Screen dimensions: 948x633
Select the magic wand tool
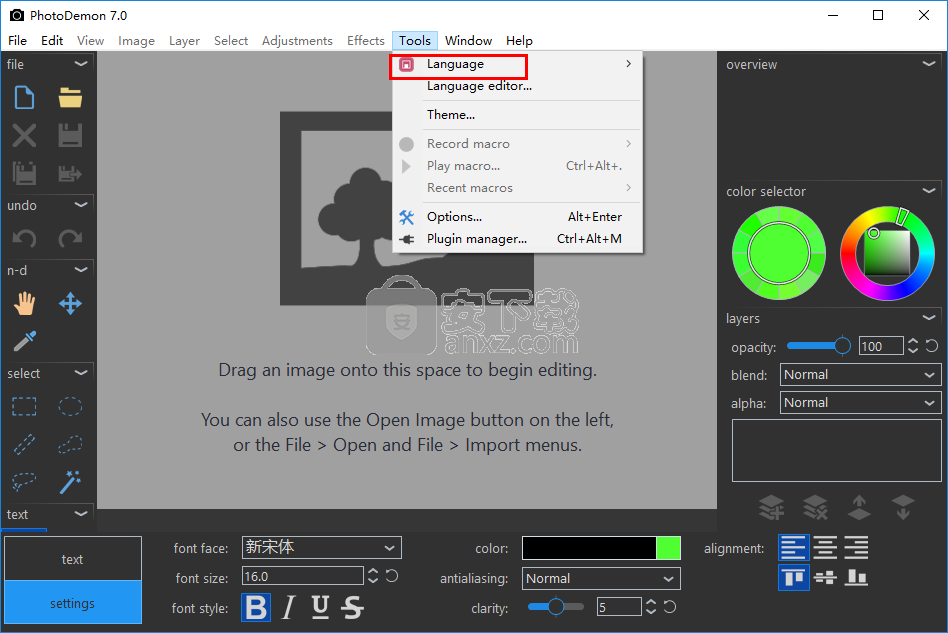click(x=70, y=482)
